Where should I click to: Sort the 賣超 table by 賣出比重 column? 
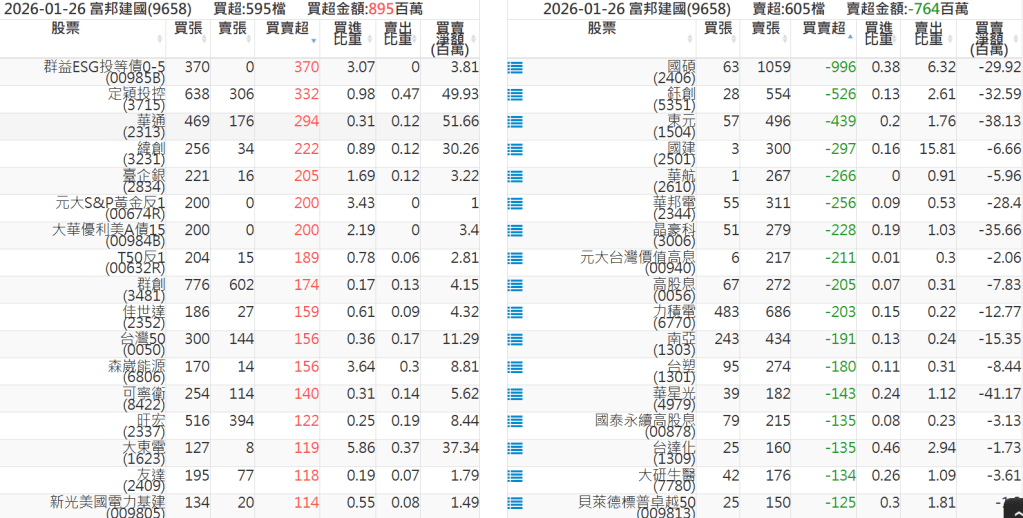(x=921, y=34)
